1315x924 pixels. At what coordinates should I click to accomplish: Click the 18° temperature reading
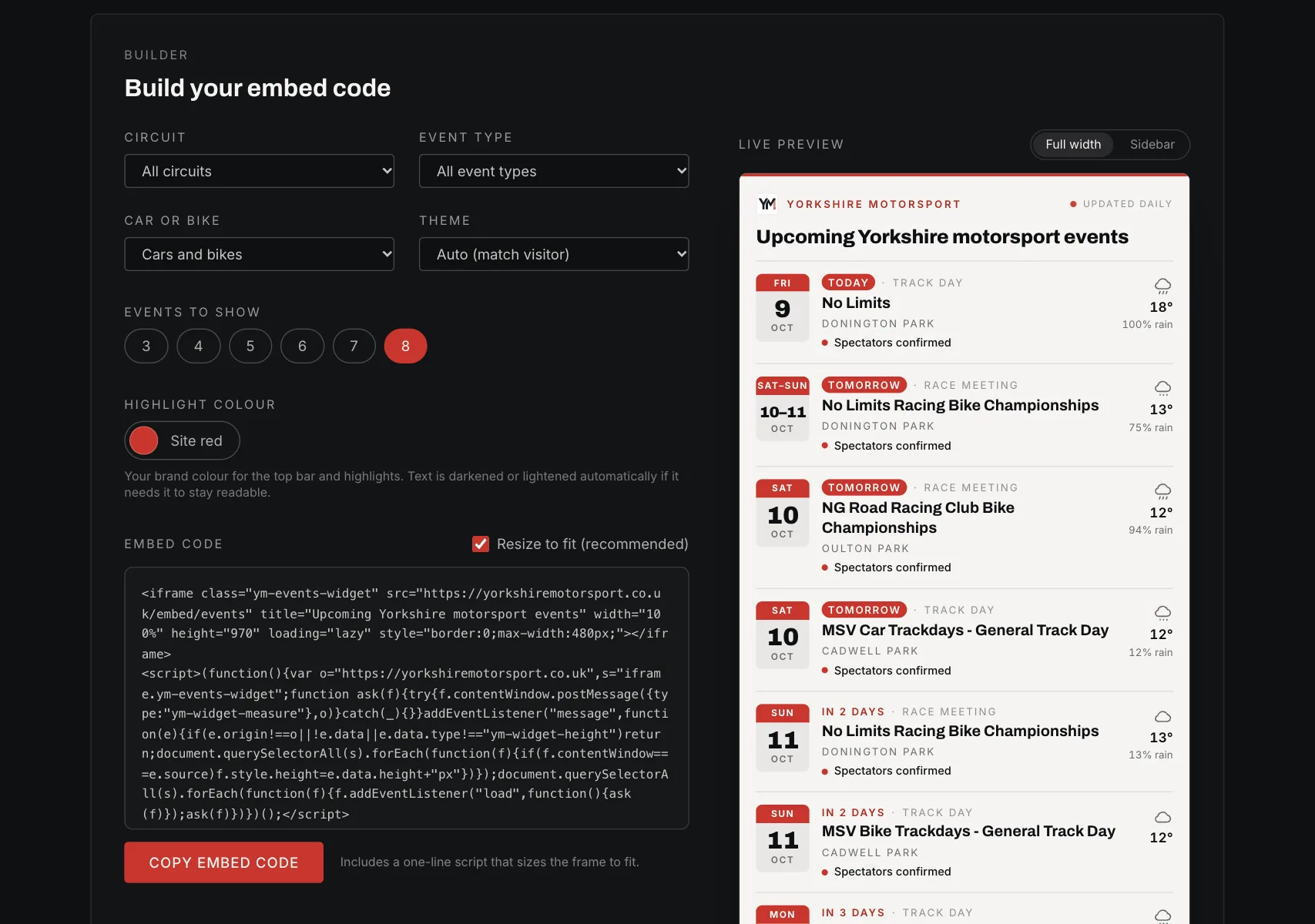click(1161, 307)
